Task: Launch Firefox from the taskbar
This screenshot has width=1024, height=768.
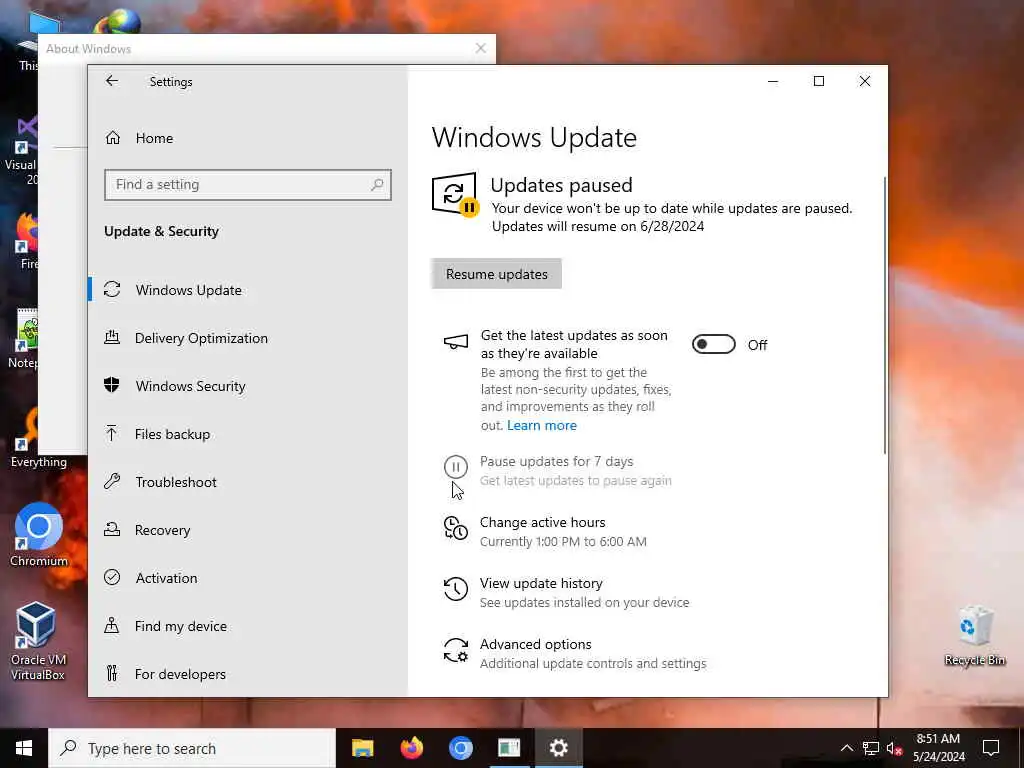Action: [411, 748]
